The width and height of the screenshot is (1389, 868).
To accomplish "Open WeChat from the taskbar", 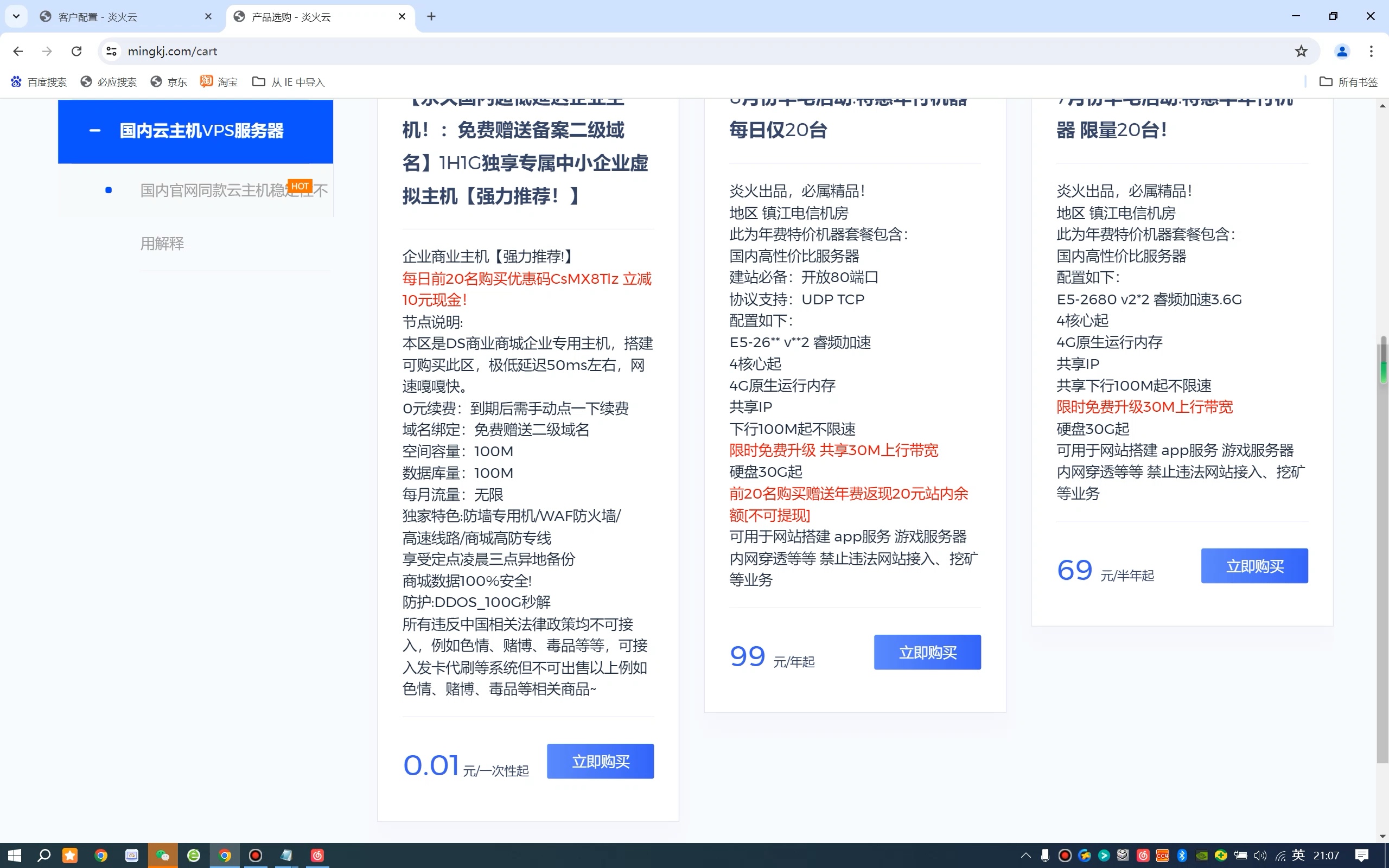I will click(162, 856).
